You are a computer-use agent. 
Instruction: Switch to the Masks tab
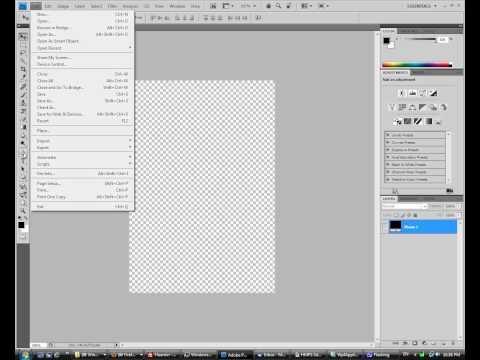pos(418,72)
